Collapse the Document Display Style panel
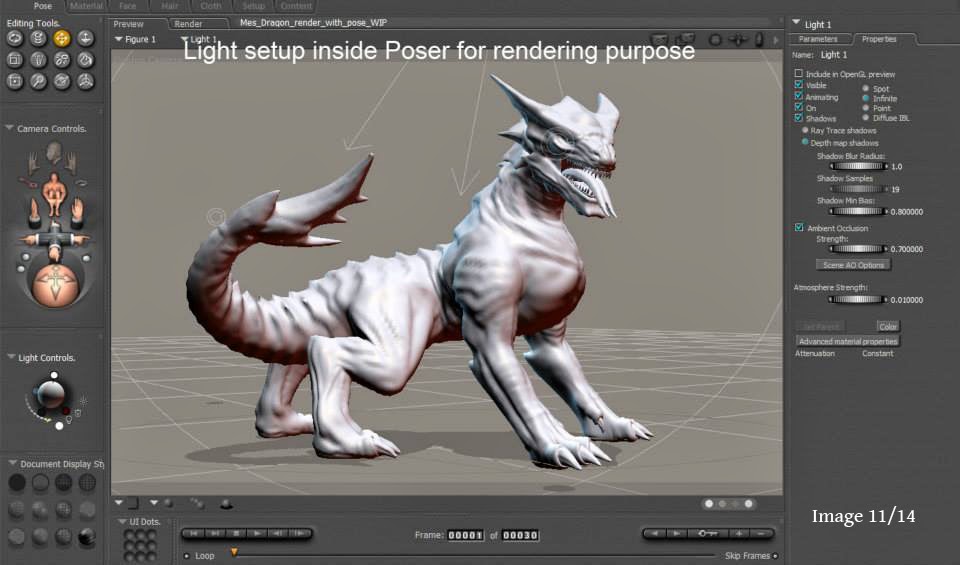960x565 pixels. pyautogui.click(x=12, y=463)
